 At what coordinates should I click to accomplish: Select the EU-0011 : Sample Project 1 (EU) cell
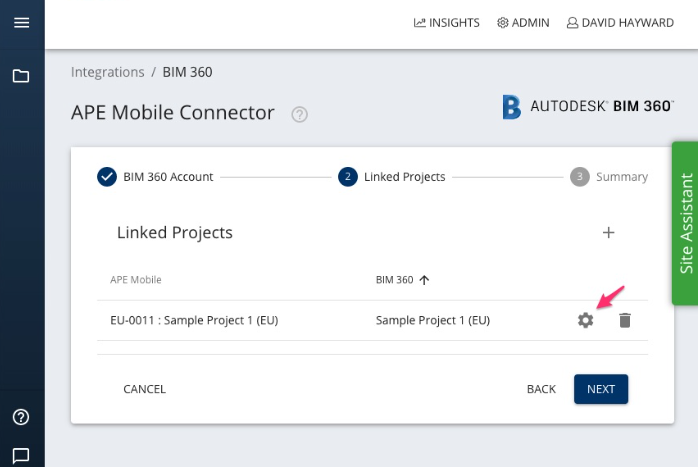[x=194, y=320]
